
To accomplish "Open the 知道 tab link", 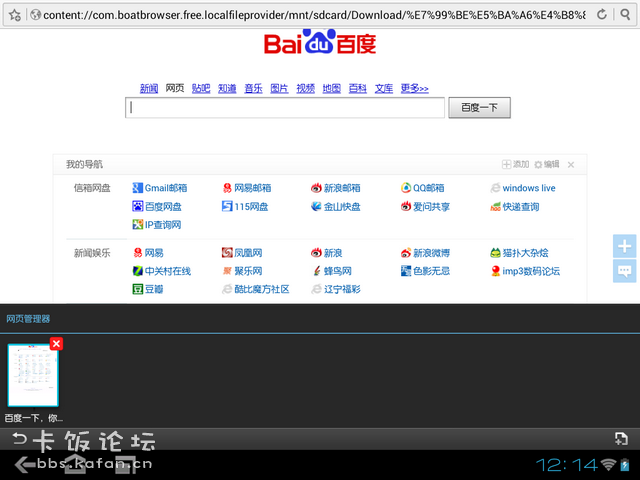I will coord(227,88).
